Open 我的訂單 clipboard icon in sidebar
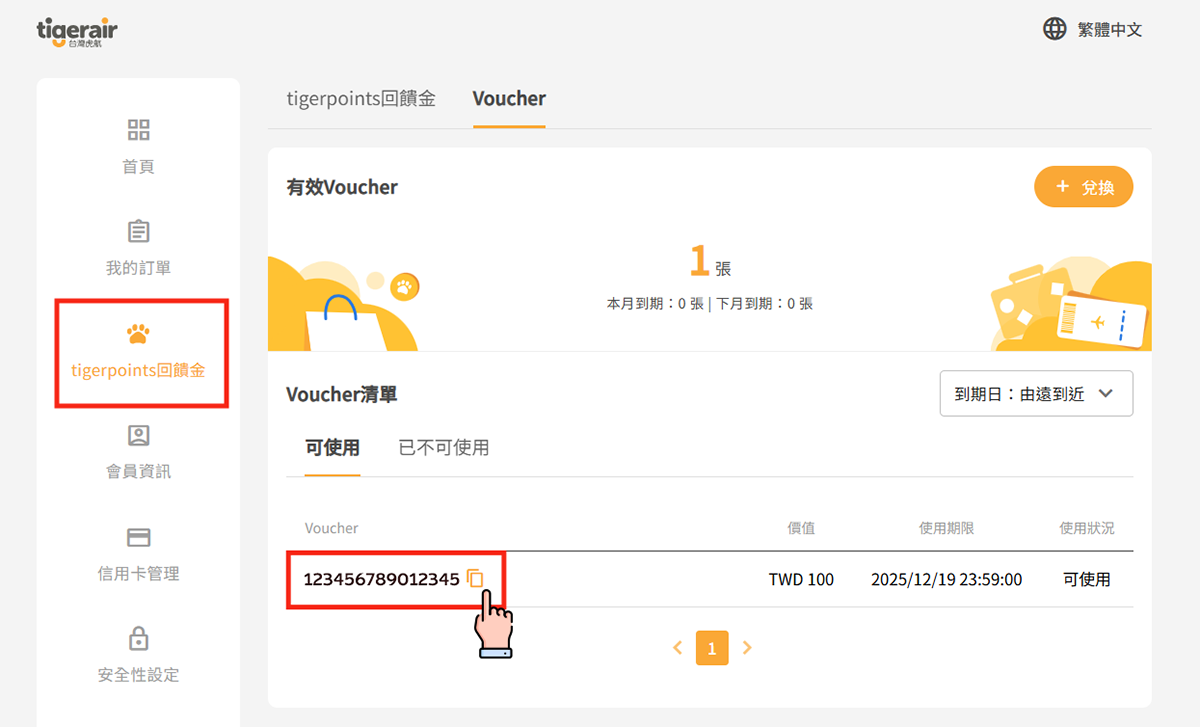 tap(138, 232)
